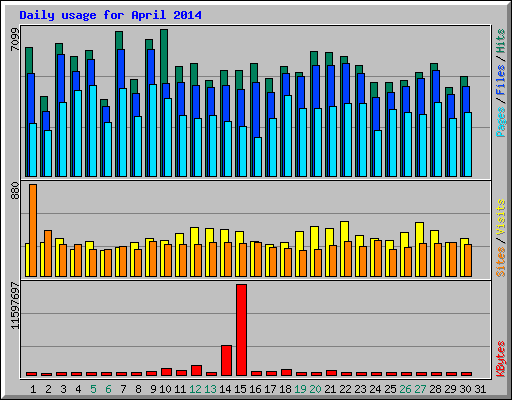Click day label 2 on the x-axis
Image resolution: width=512 pixels, height=400 pixels.
click(48, 389)
